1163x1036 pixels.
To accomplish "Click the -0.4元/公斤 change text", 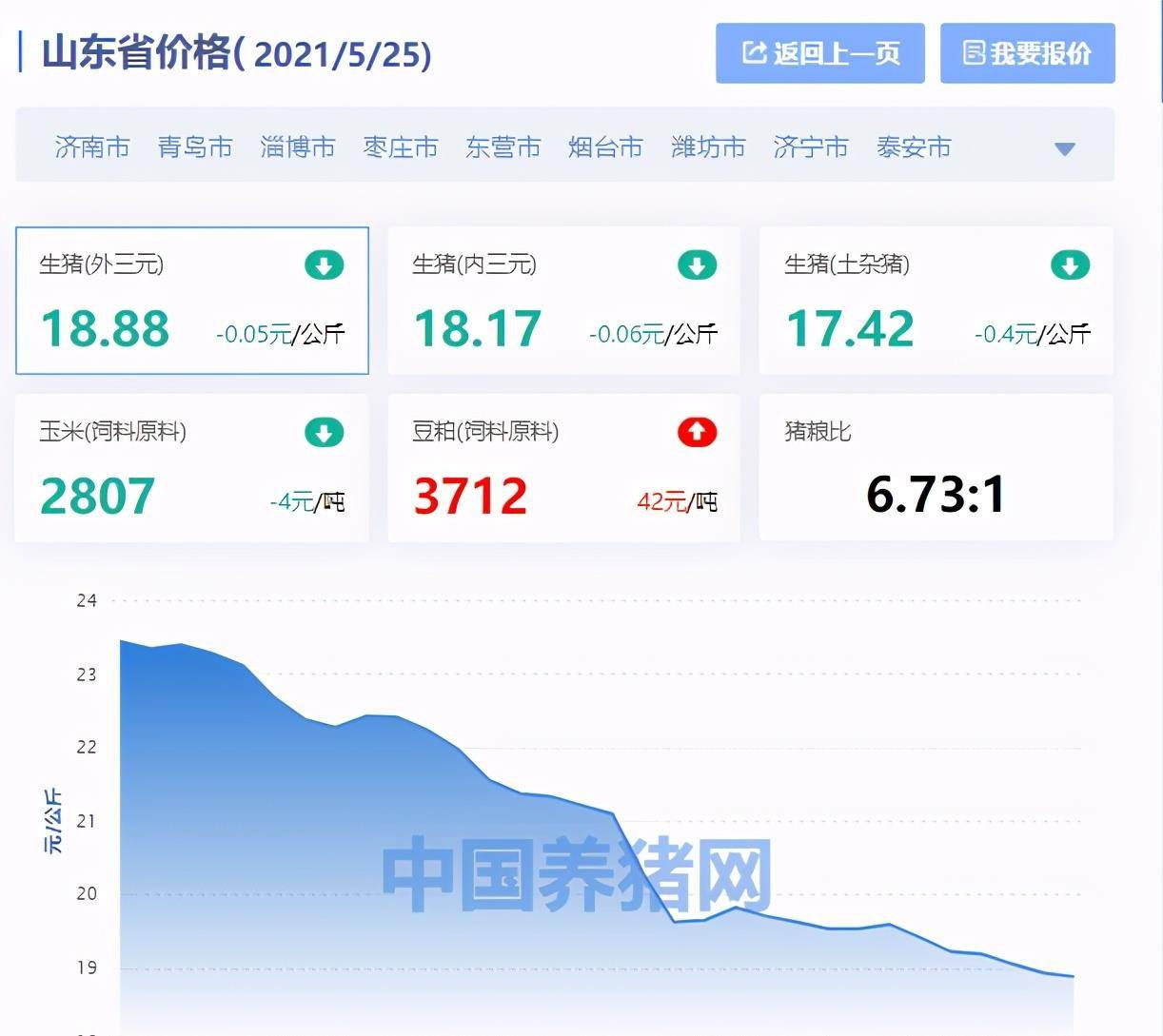I will [1033, 334].
